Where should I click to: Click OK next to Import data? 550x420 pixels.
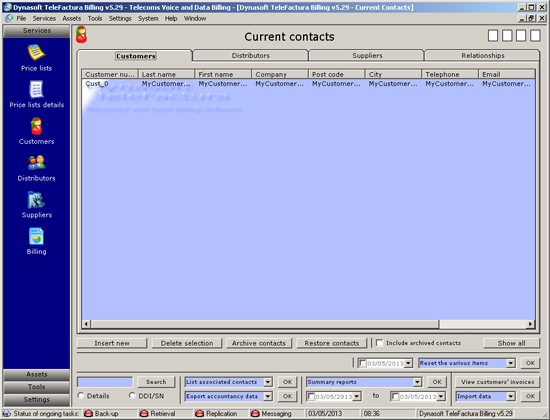tap(530, 396)
